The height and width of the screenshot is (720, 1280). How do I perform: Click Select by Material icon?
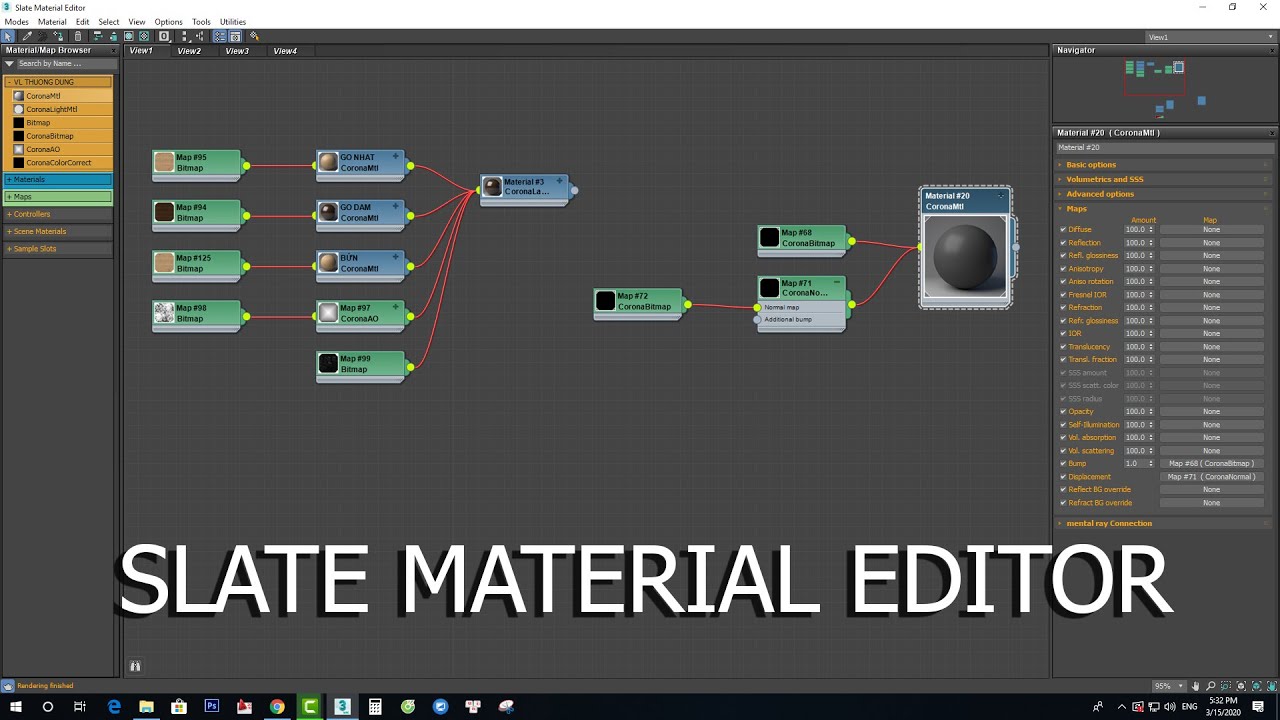pyautogui.click(x=254, y=36)
